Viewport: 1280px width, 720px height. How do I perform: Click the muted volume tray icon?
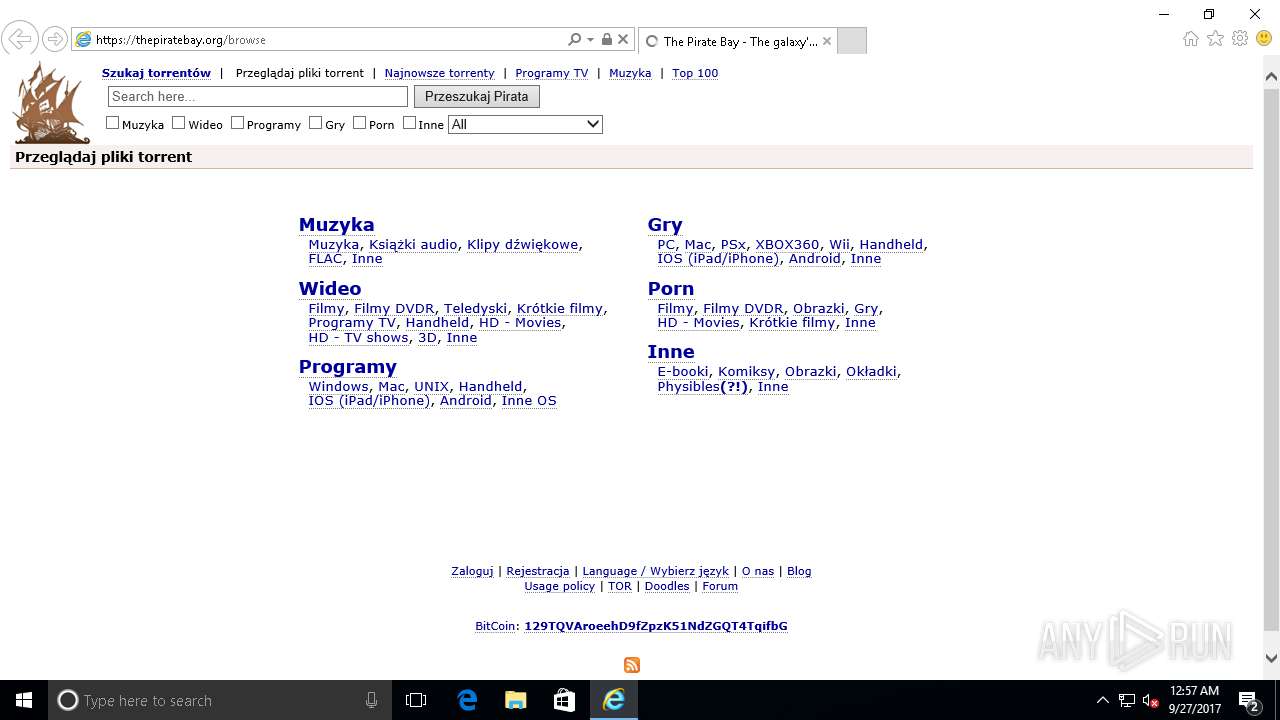pyautogui.click(x=1151, y=700)
